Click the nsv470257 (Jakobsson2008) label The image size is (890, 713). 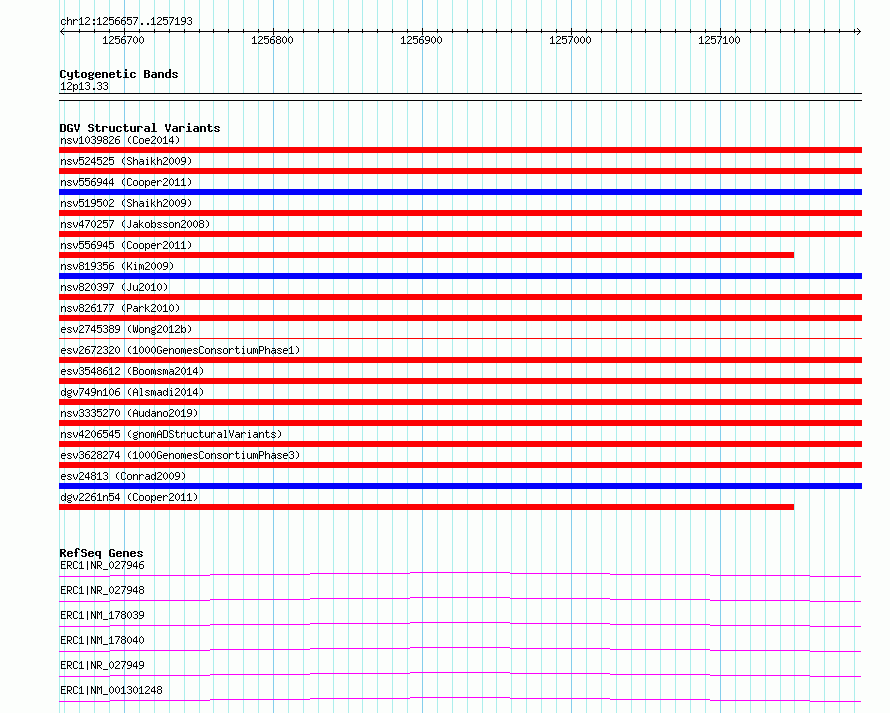[x=135, y=224]
